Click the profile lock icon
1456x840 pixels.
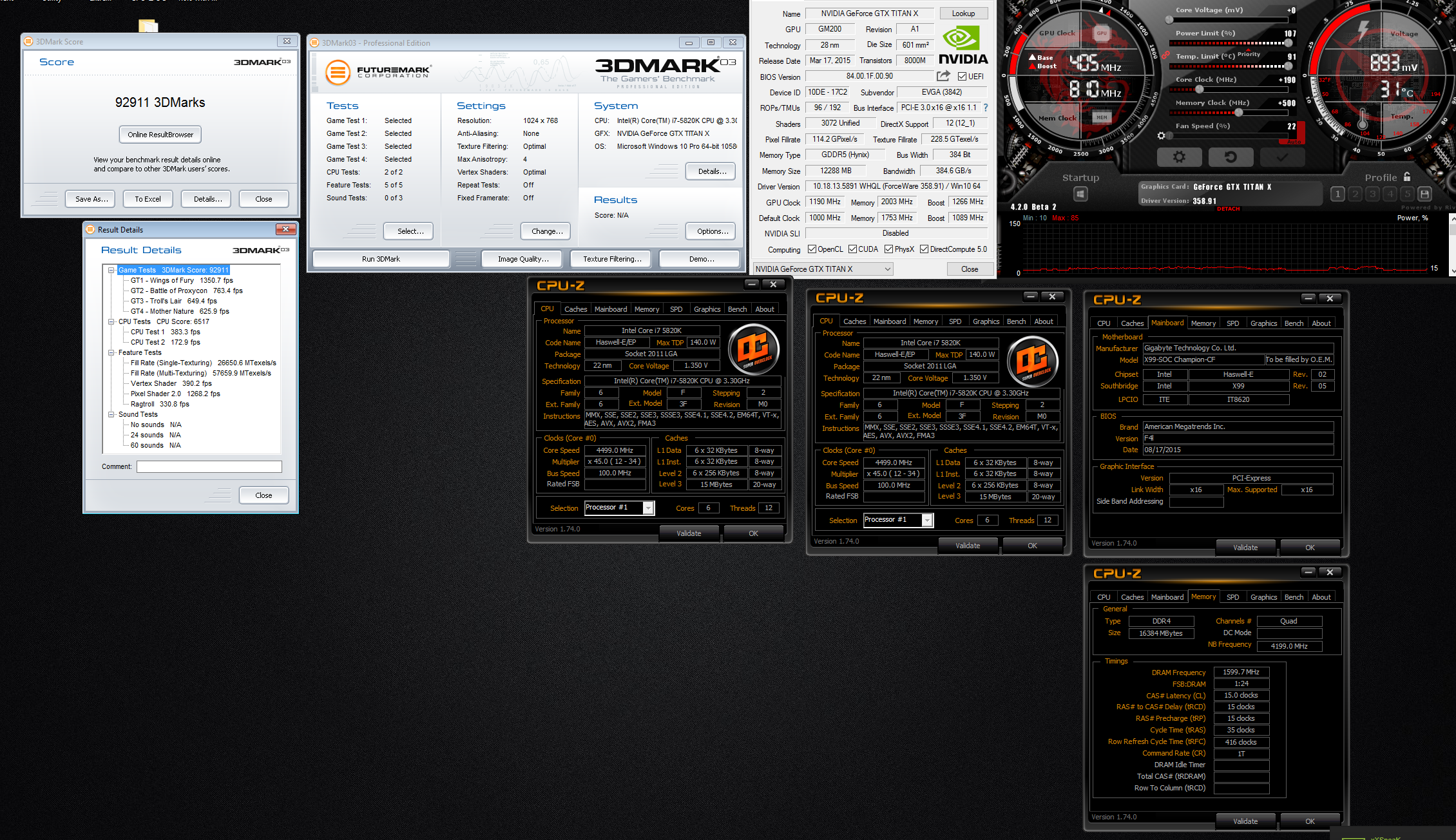coord(1407,177)
